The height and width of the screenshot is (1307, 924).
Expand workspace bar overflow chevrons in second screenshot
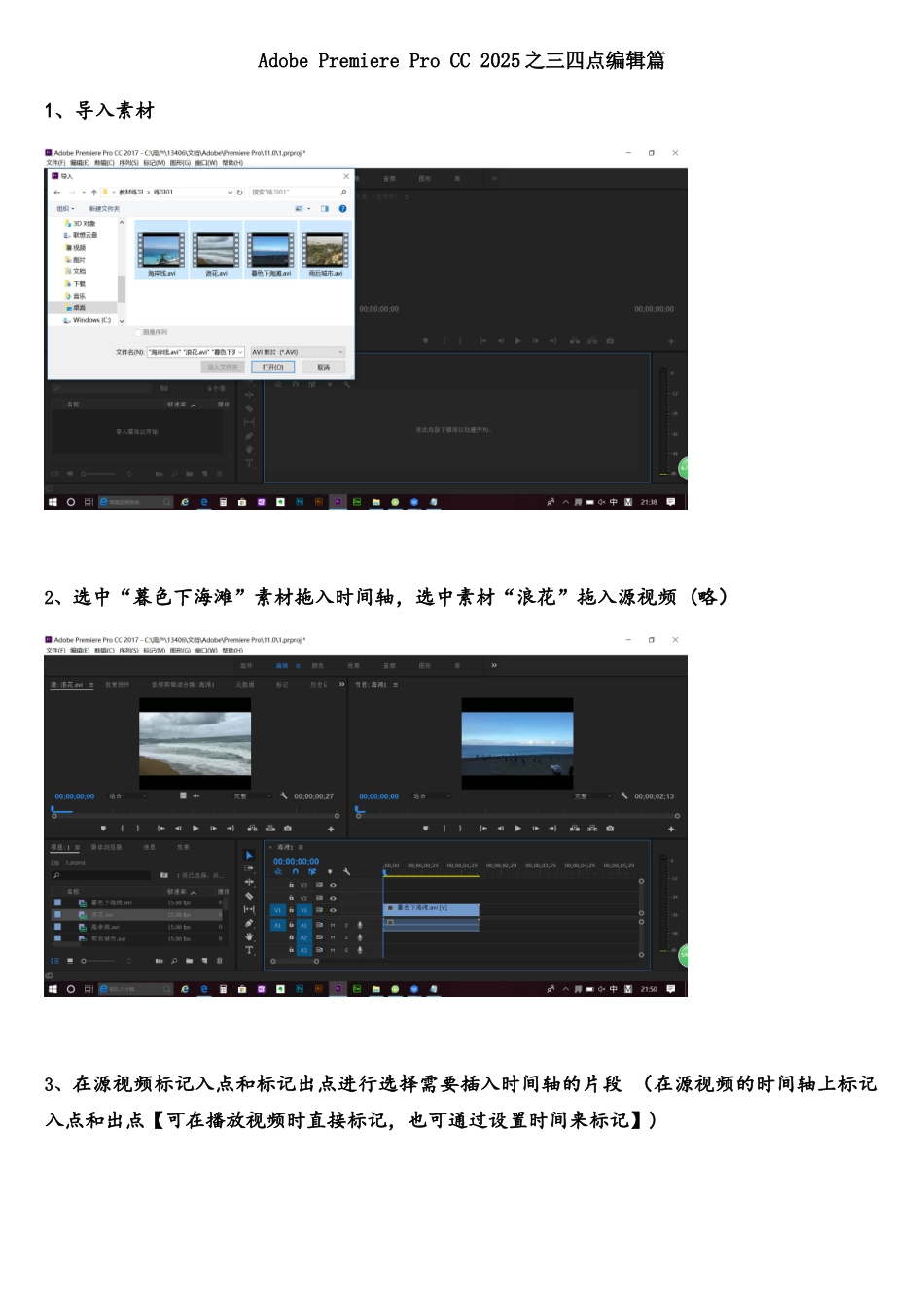(x=494, y=666)
